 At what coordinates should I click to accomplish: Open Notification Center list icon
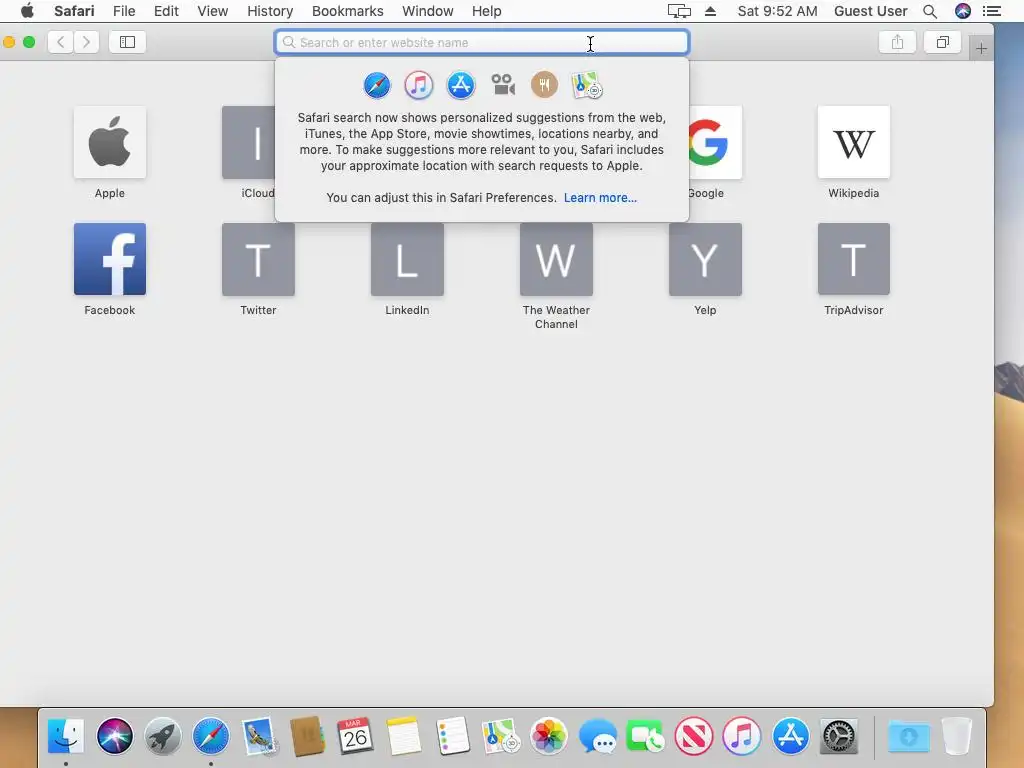point(992,11)
